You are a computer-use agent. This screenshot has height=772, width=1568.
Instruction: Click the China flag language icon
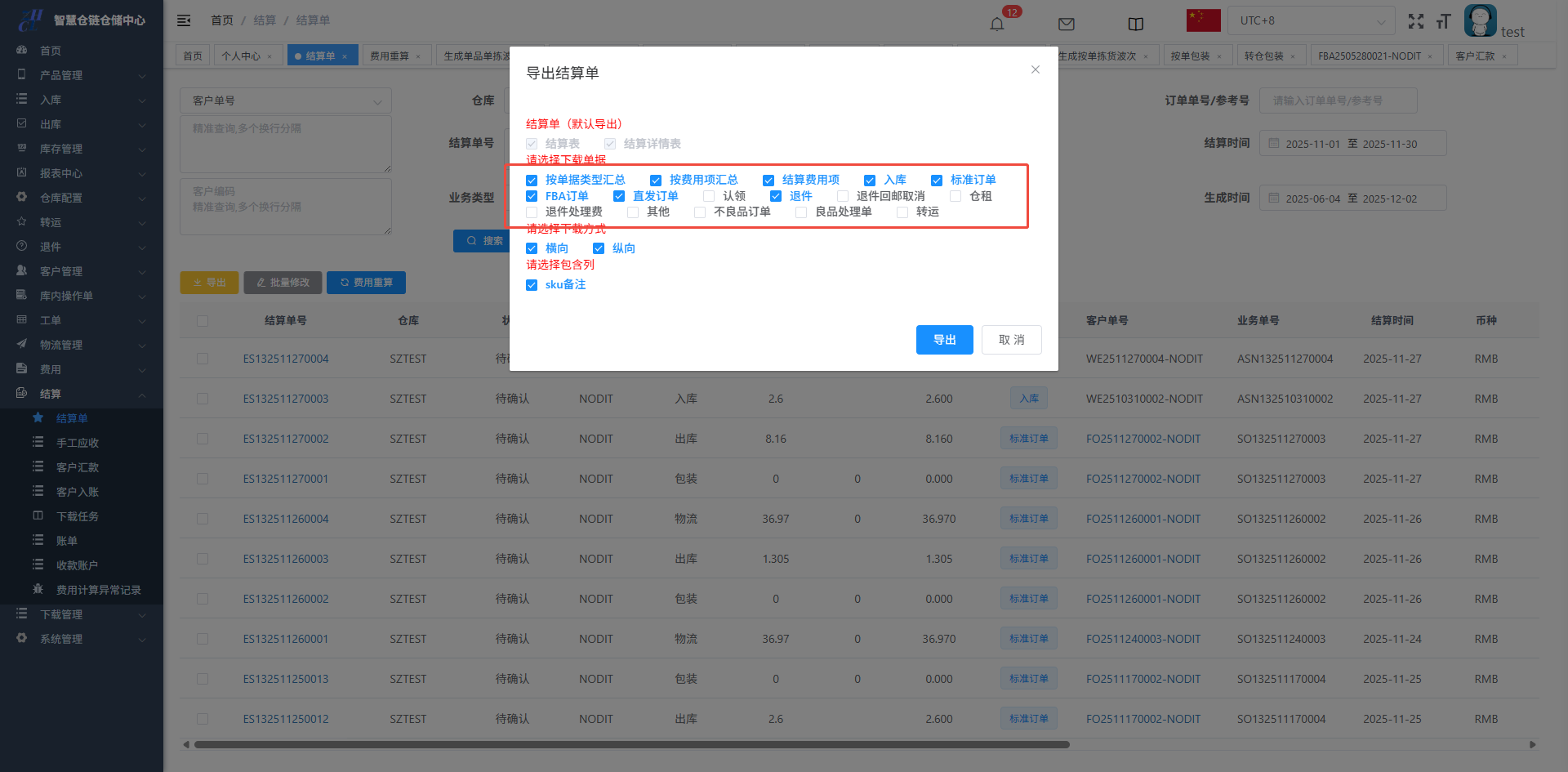pyautogui.click(x=1203, y=20)
